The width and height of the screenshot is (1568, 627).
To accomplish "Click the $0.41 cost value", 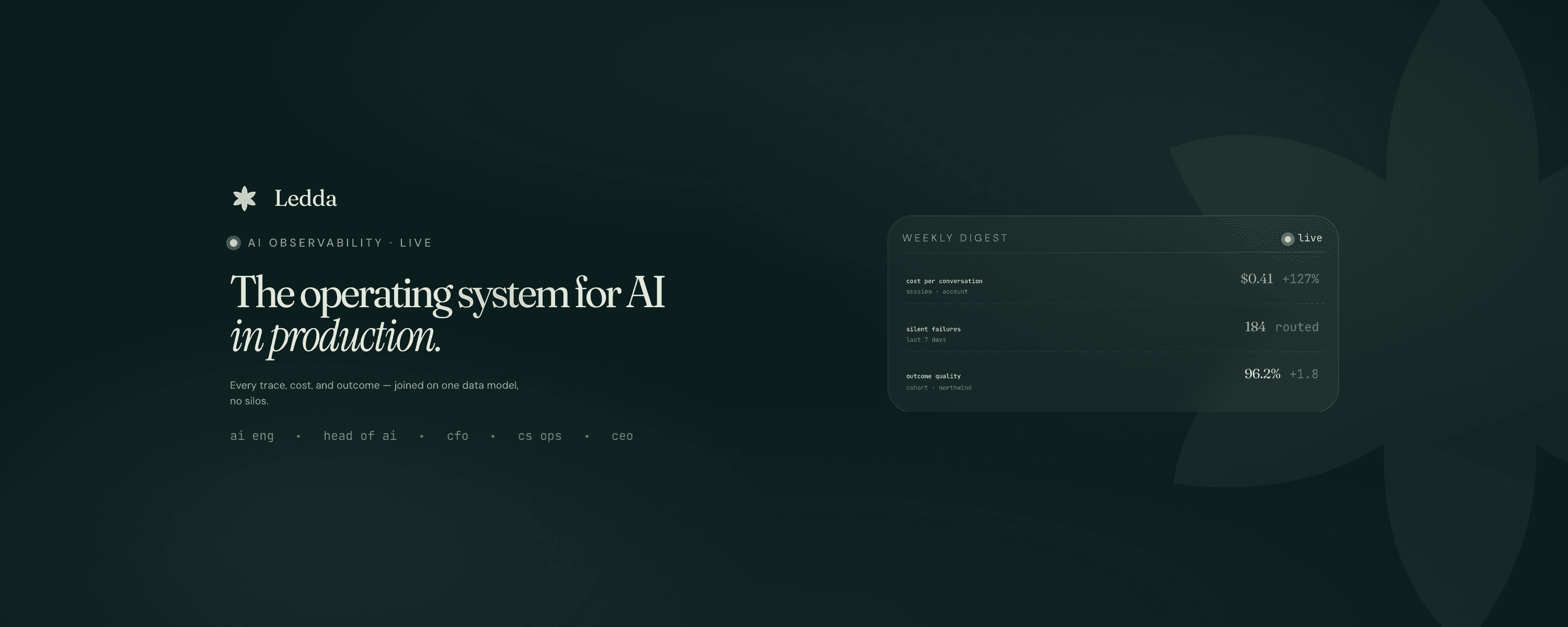I will (x=1256, y=279).
